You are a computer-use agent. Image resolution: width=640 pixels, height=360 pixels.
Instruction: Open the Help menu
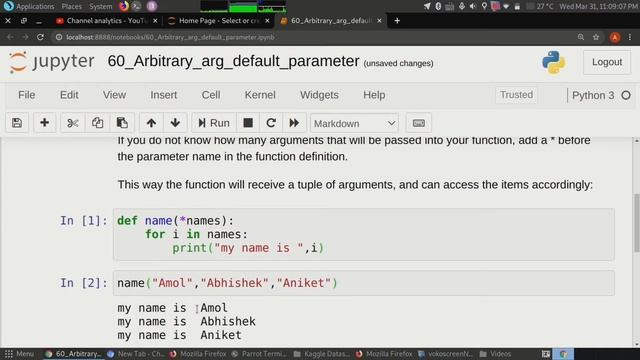coord(374,95)
